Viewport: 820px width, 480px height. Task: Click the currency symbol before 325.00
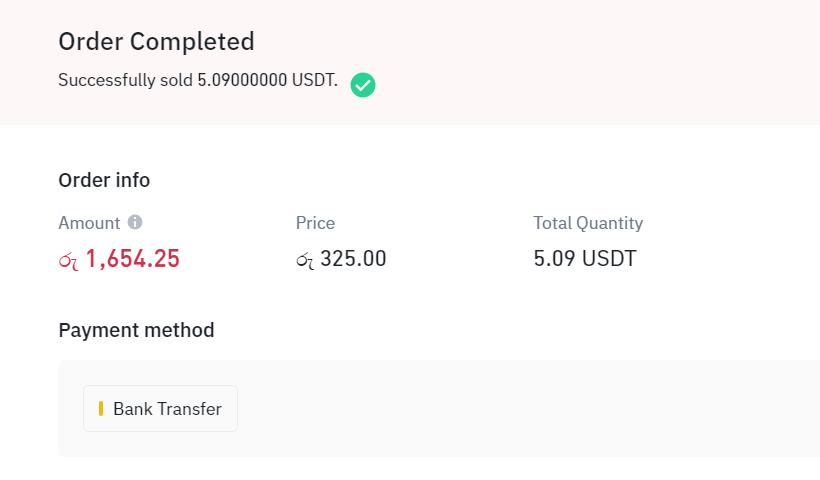coord(305,260)
